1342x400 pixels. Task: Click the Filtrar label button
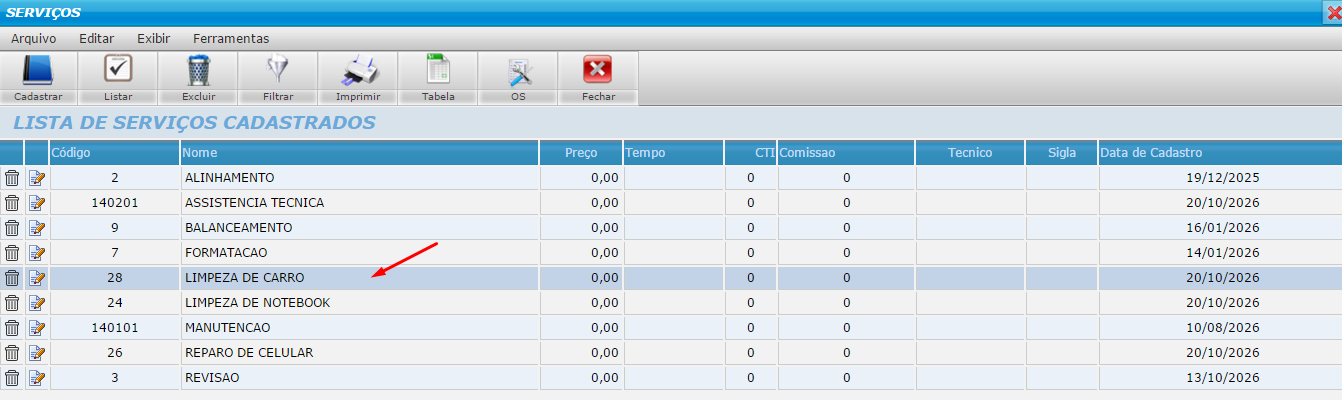(278, 97)
